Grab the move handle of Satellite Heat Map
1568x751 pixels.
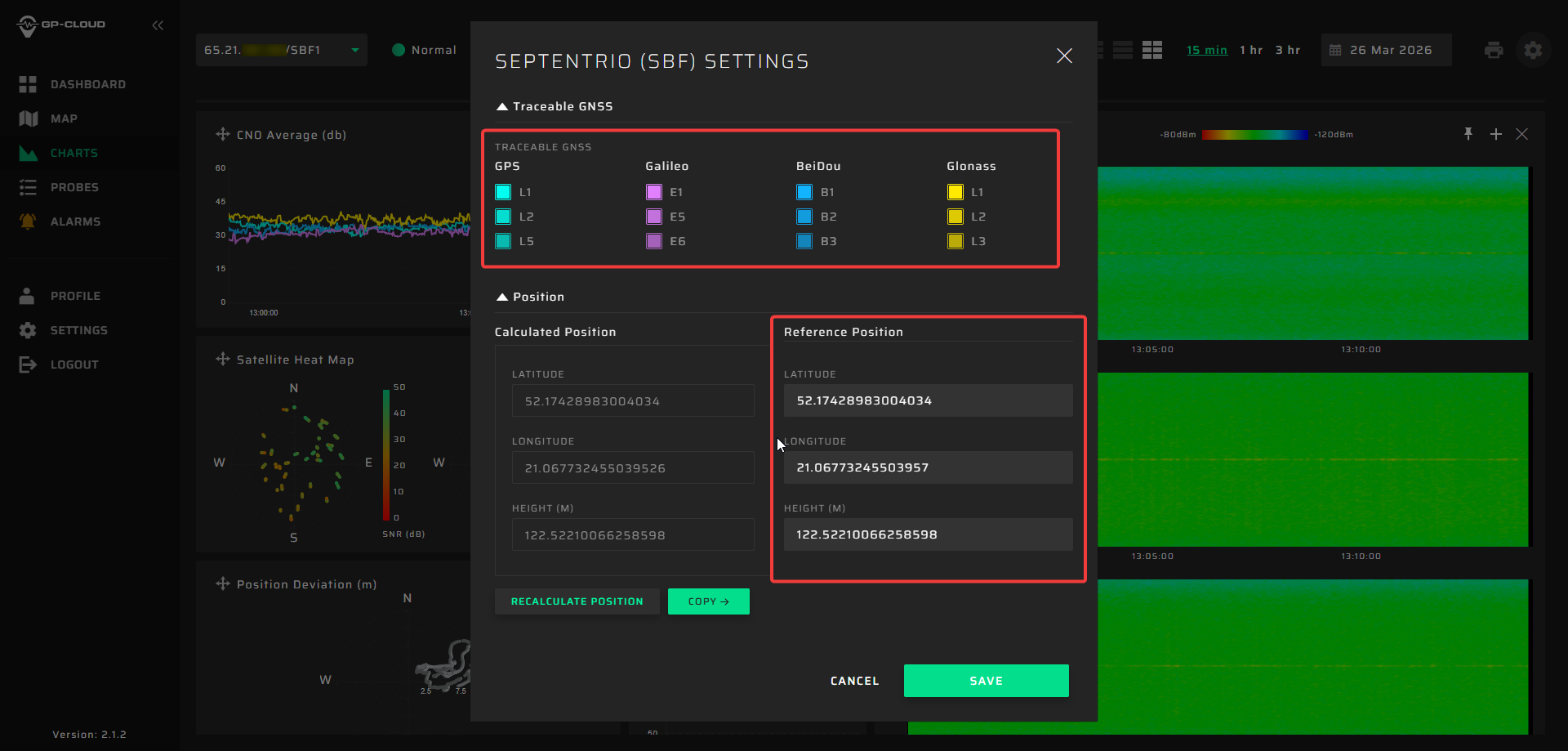[222, 359]
